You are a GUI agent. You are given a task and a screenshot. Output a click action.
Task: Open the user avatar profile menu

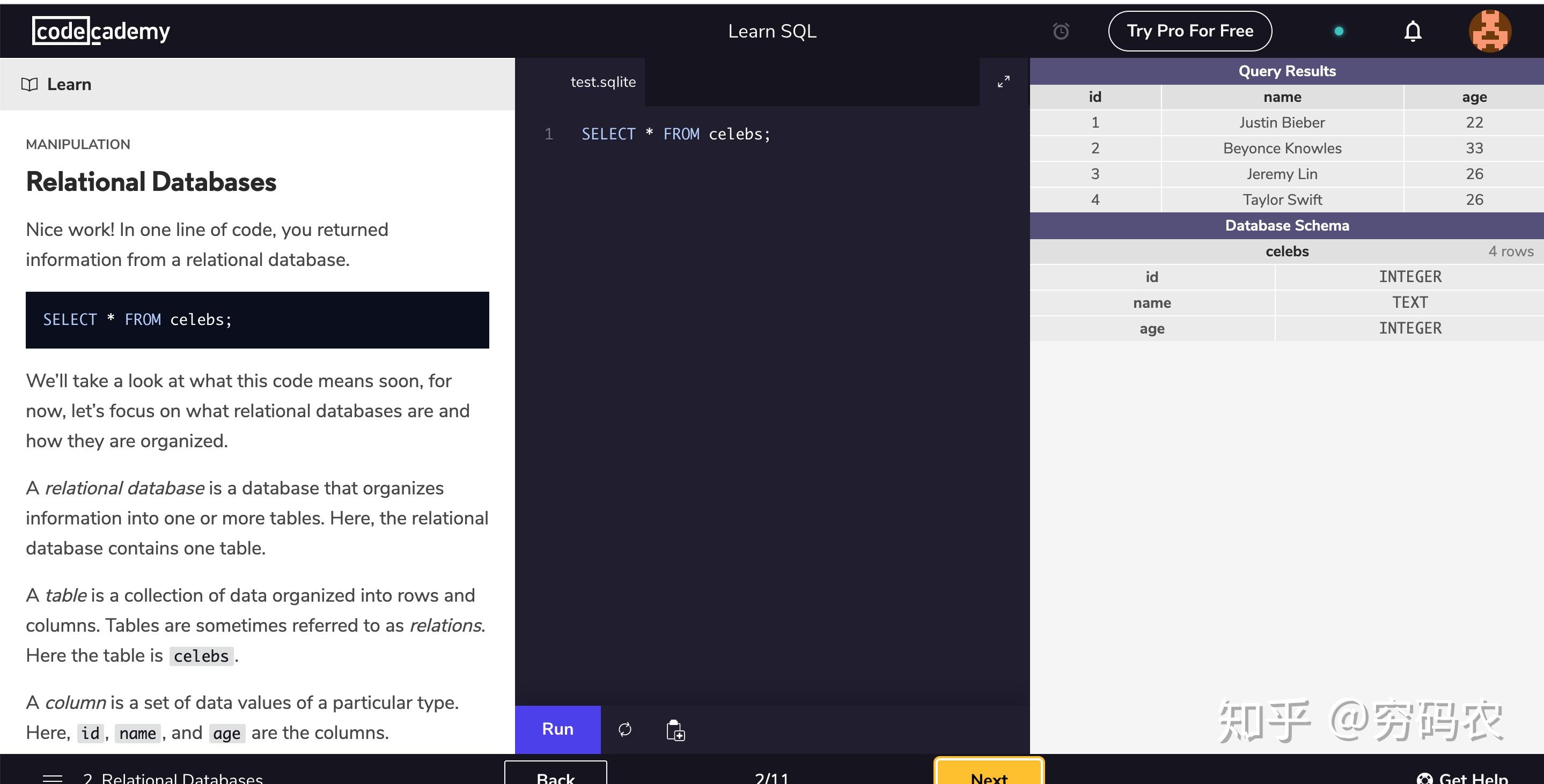pyautogui.click(x=1490, y=31)
